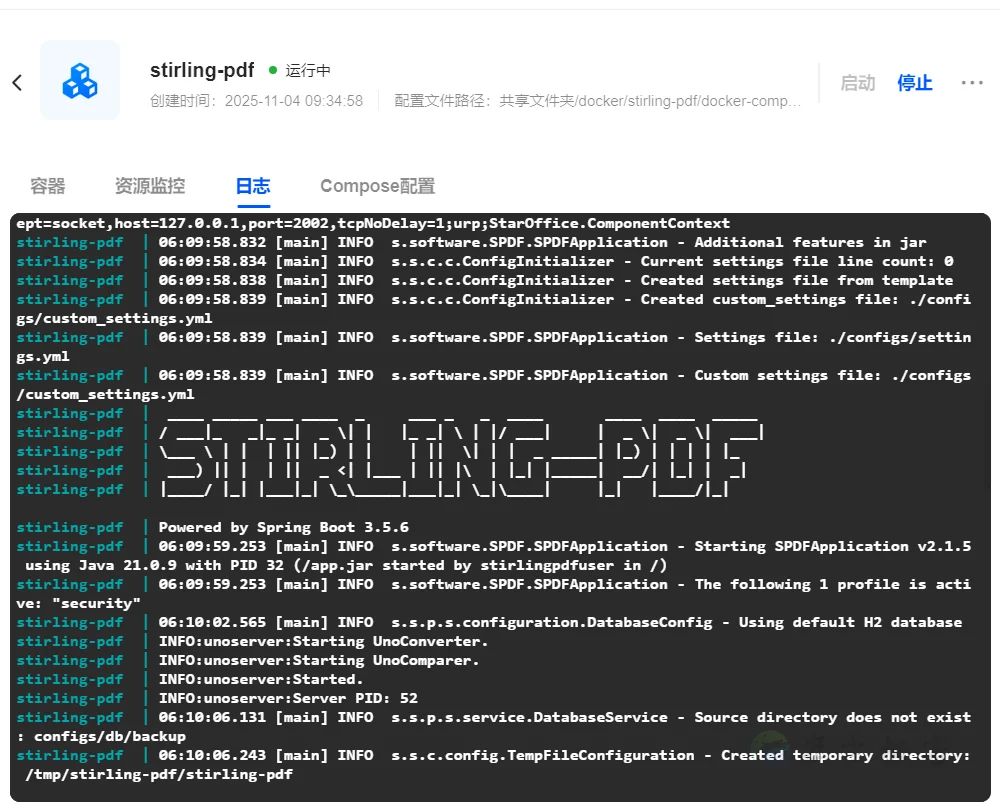Image resolution: width=1000 pixels, height=809 pixels.
Task: Go to the Compose配置 tab
Action: tap(377, 186)
